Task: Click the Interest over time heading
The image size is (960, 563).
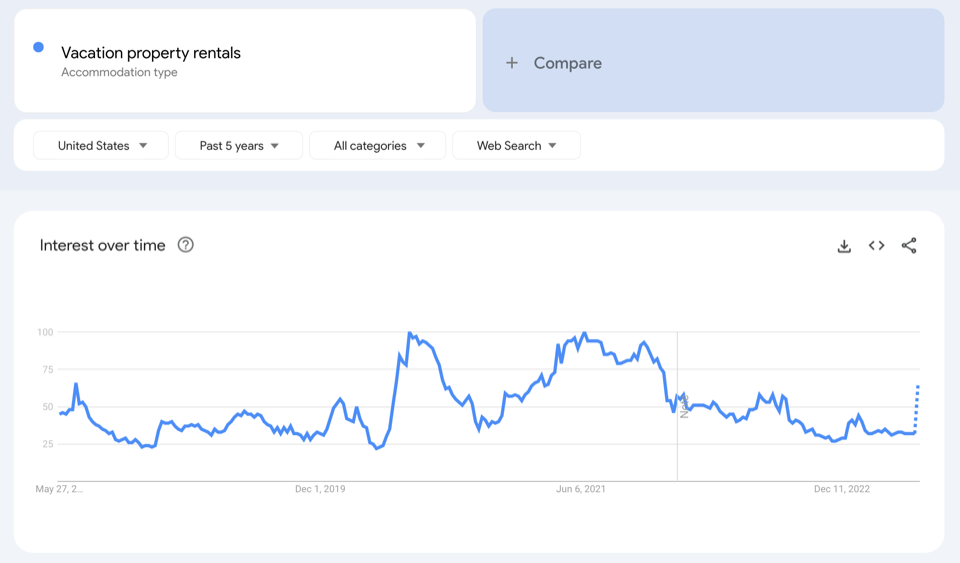Action: 102,245
